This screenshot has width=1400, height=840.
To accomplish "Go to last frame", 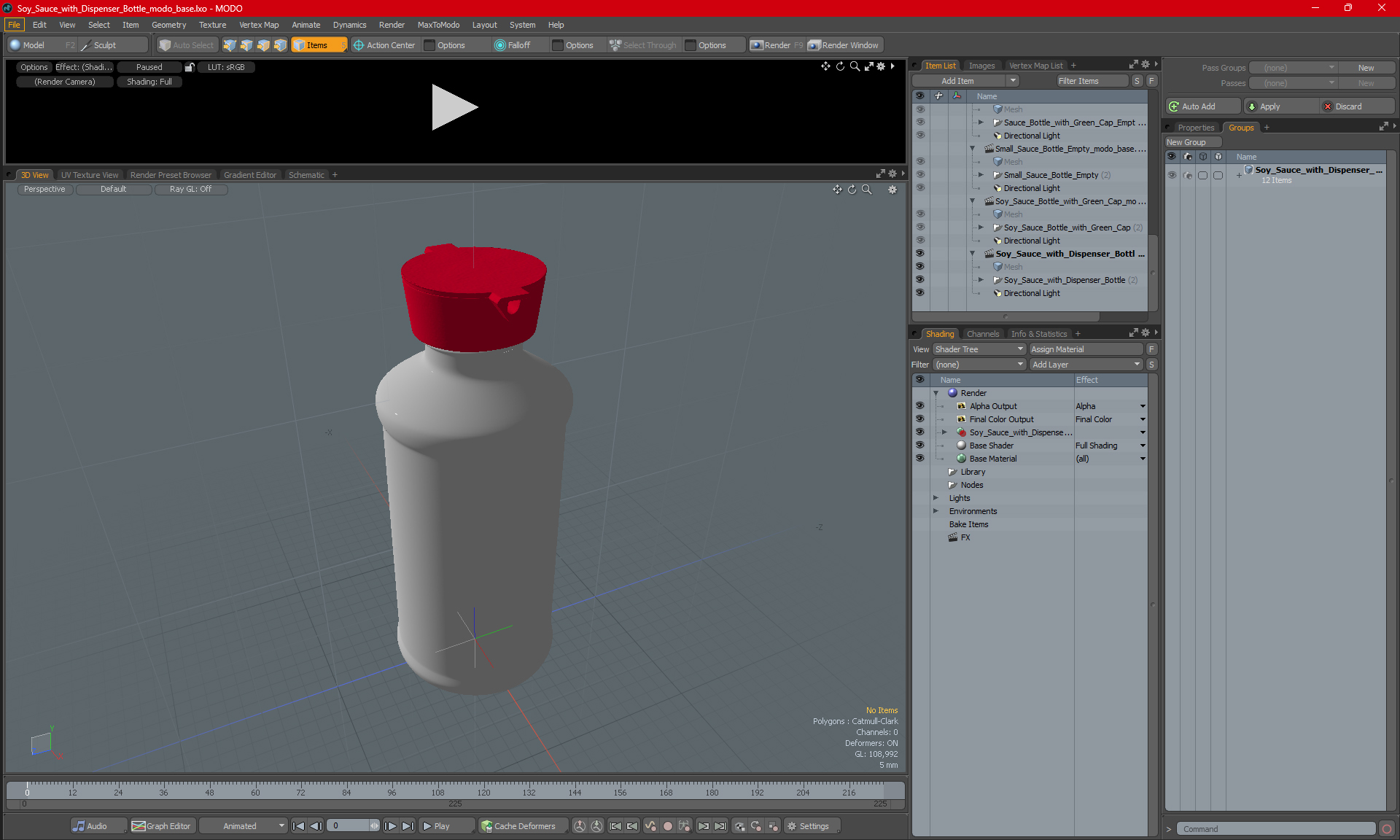I will coord(408,826).
